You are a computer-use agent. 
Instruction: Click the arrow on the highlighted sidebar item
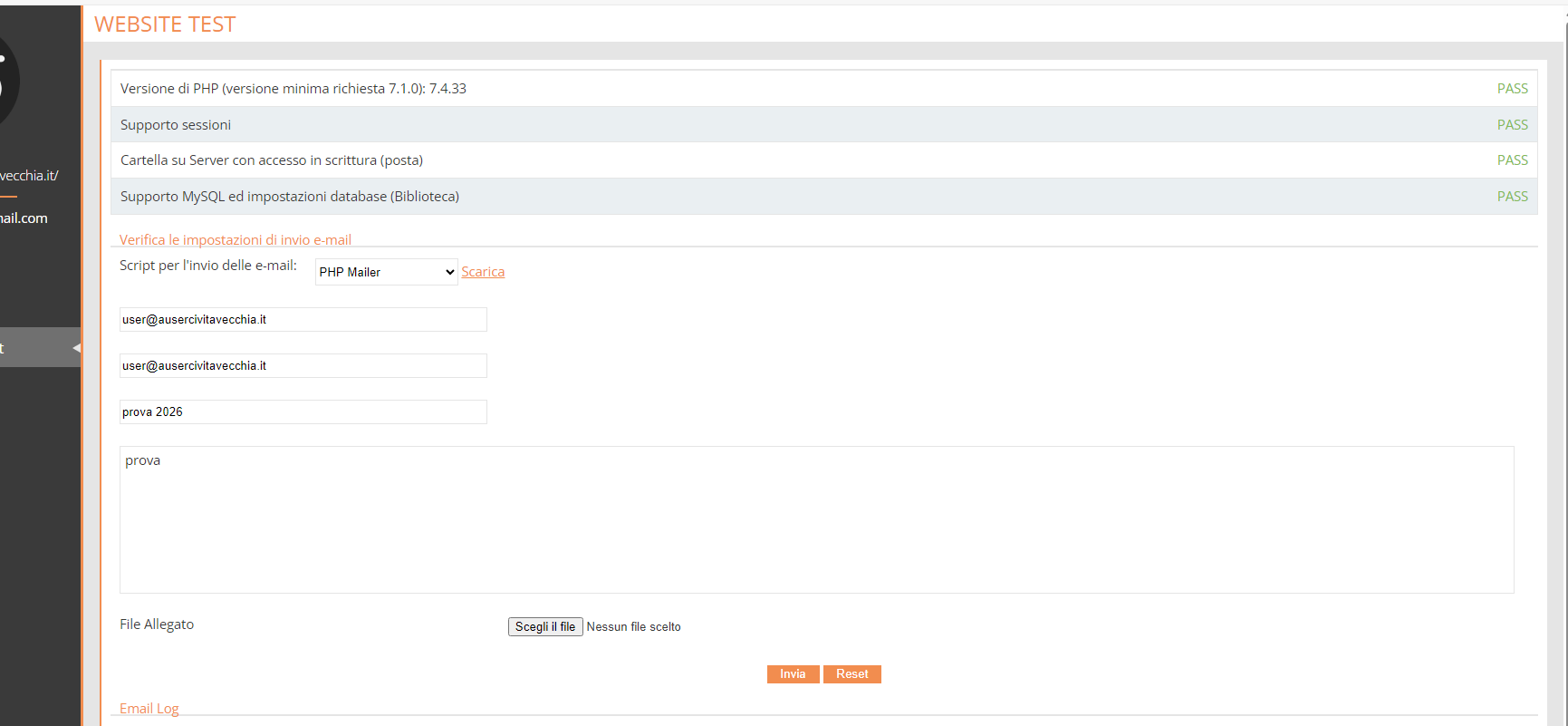coord(76,348)
